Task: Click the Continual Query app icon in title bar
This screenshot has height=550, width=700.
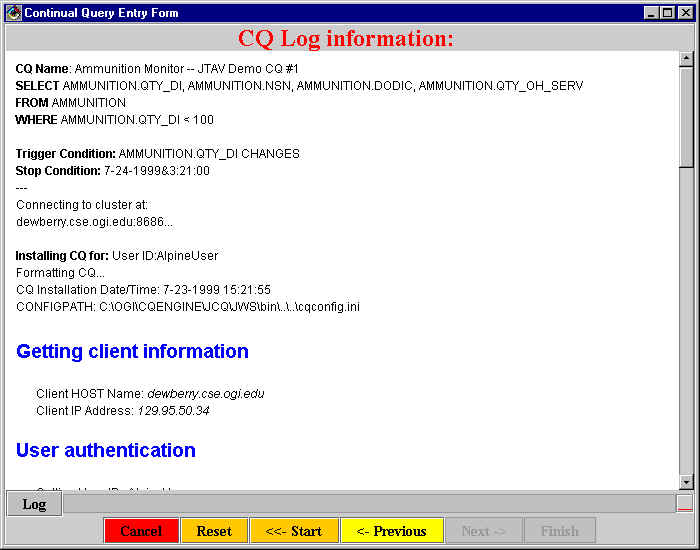Action: pos(13,13)
